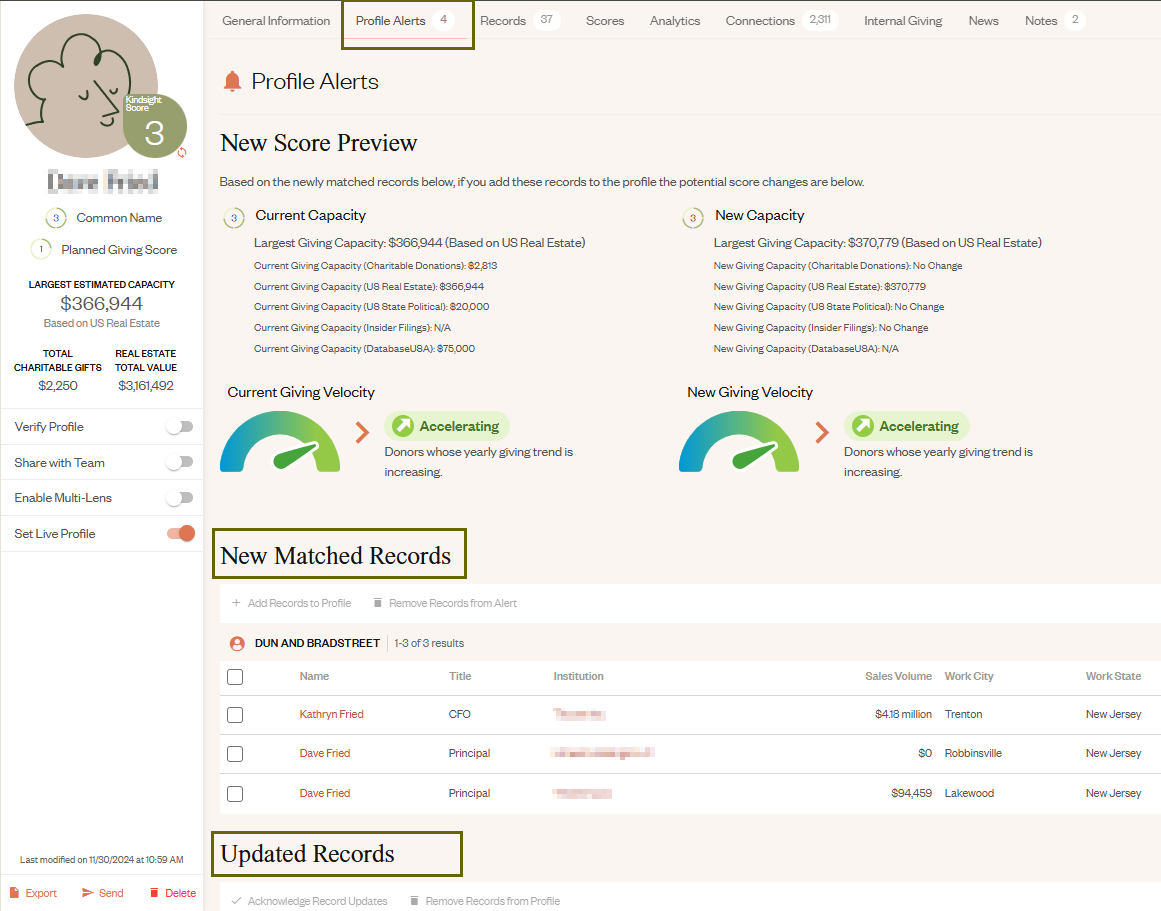The width and height of the screenshot is (1161, 911).
Task: Turn on the Share with Team switch
Action: [178, 462]
